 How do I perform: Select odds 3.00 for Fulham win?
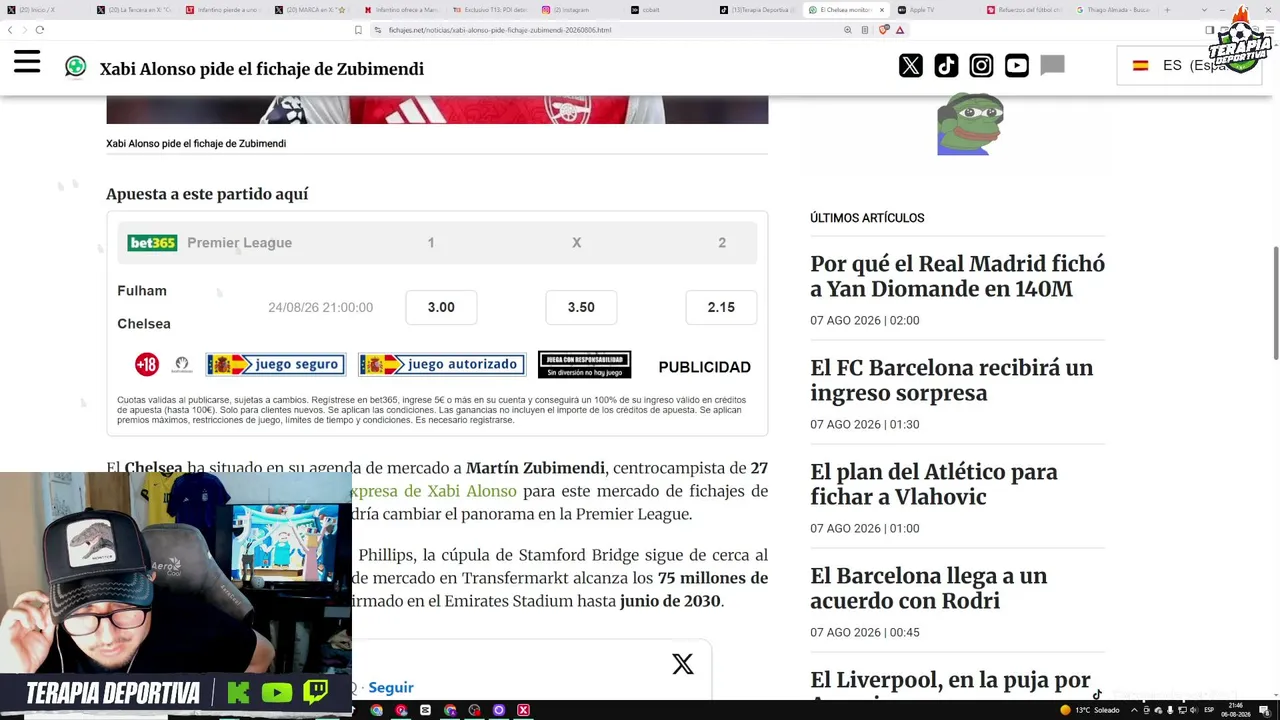click(441, 307)
